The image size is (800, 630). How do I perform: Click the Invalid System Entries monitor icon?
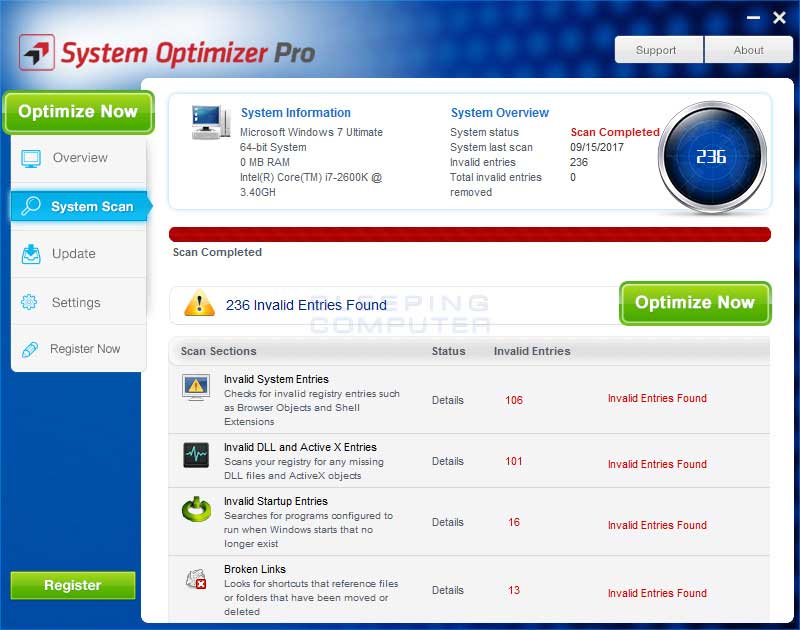tap(196, 387)
